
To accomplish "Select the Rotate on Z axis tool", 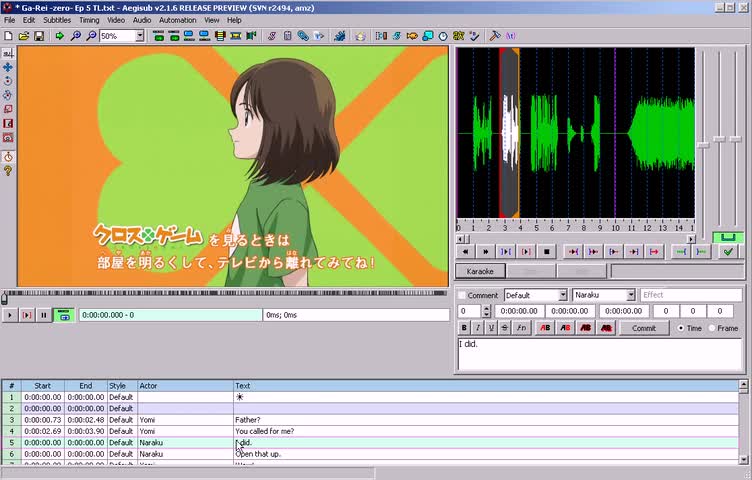I will coord(8,81).
